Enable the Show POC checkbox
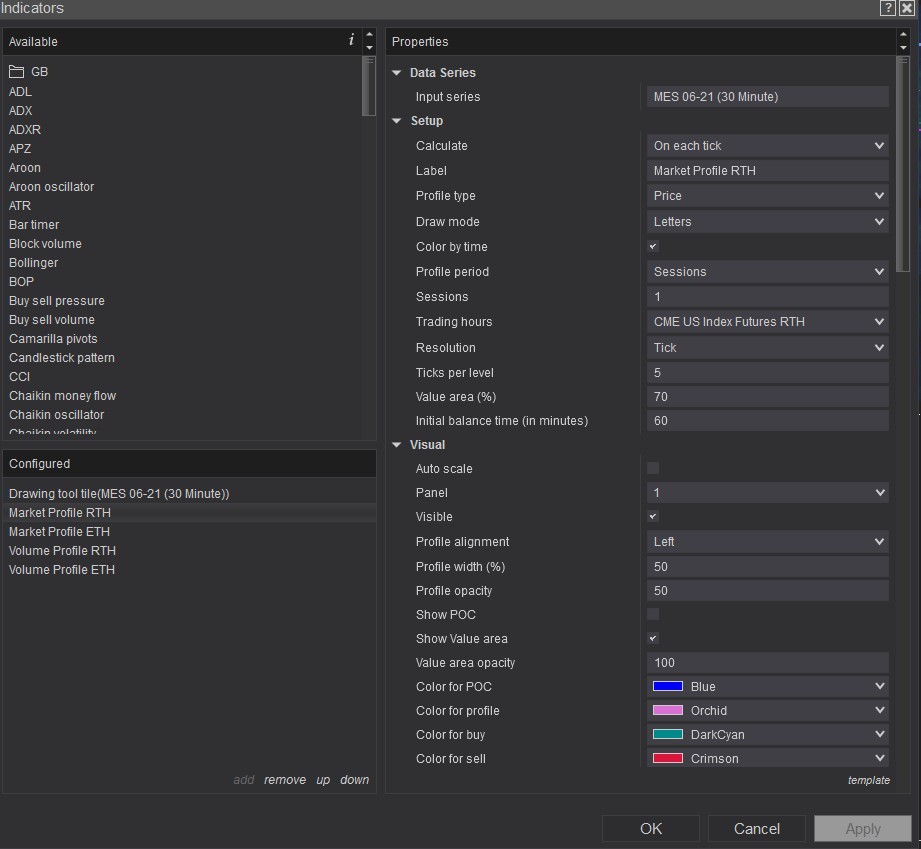This screenshot has width=921, height=849. click(x=653, y=614)
